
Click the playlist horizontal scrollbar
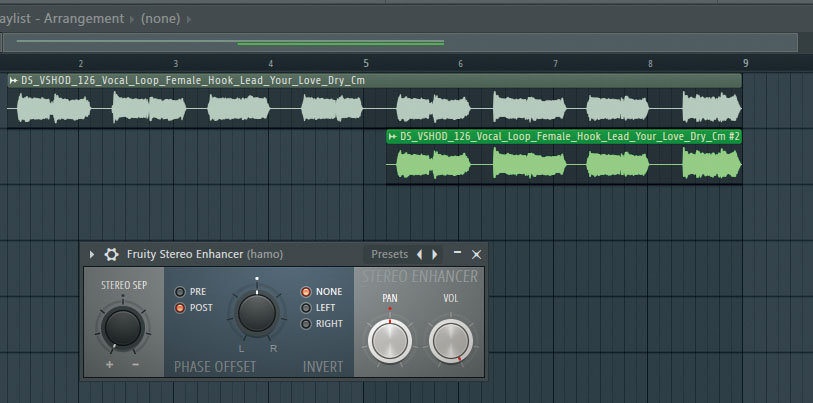pyautogui.click(x=400, y=43)
